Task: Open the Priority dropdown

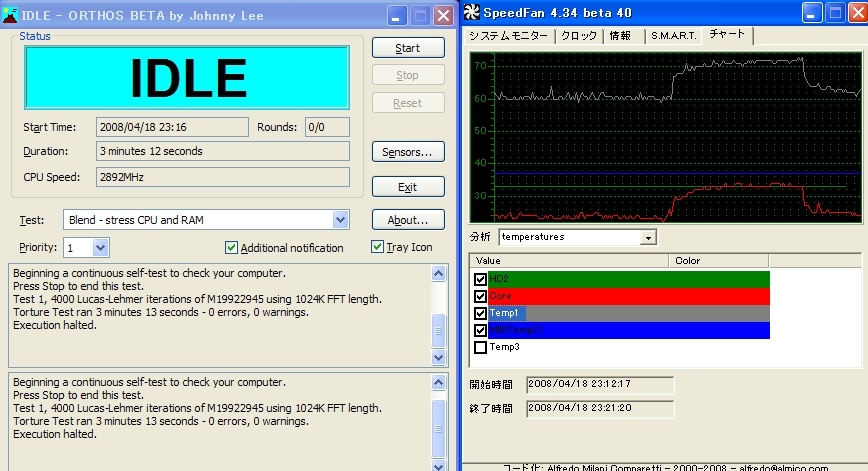Action: [100, 248]
